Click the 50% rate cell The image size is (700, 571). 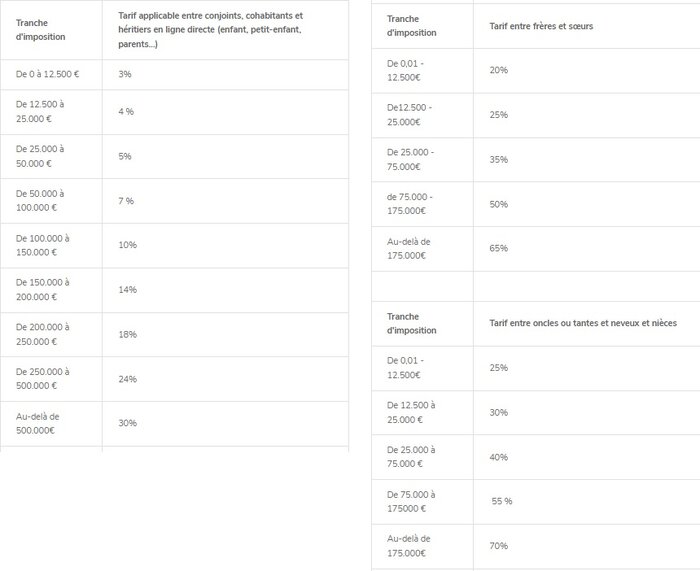[499, 204]
